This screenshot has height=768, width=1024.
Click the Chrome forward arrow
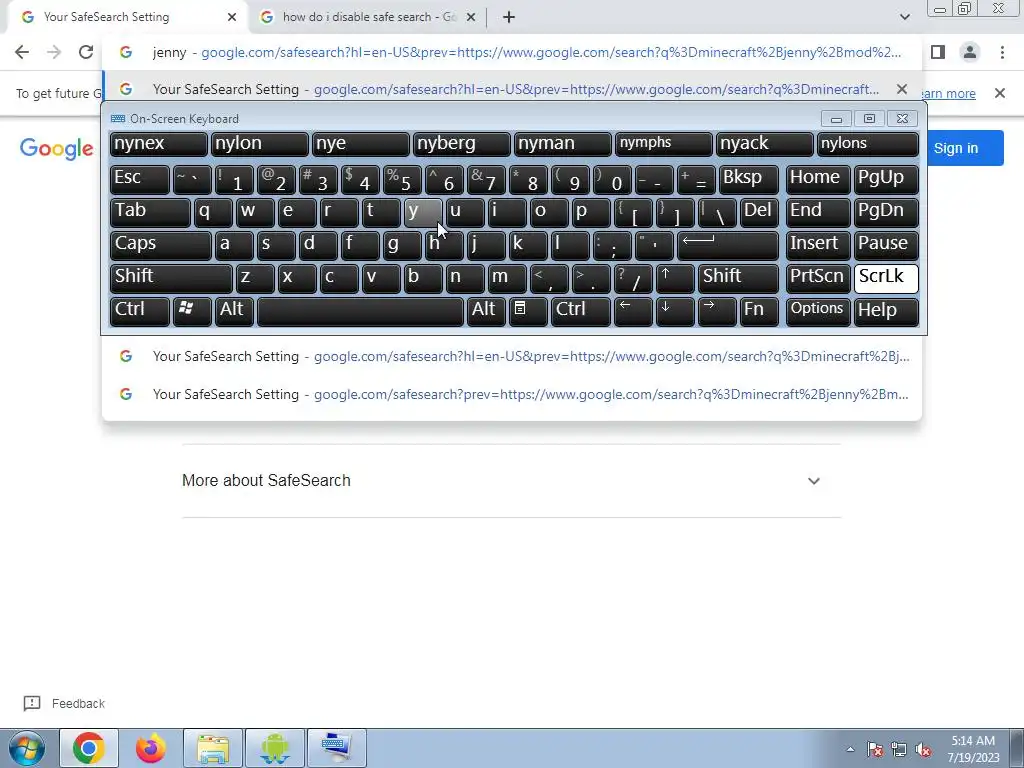coord(54,52)
